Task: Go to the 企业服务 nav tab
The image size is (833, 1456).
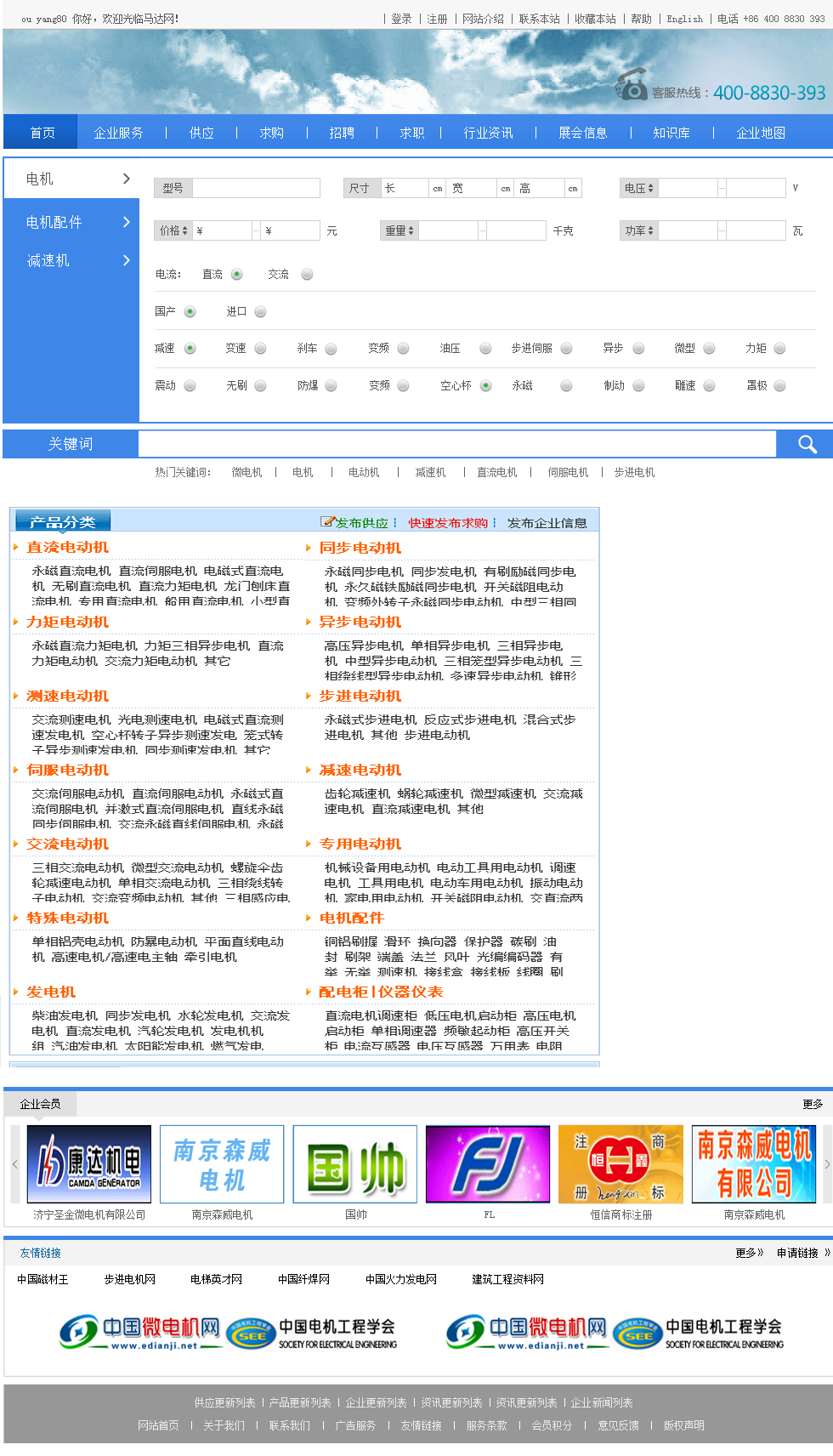Action: pyautogui.click(x=118, y=133)
